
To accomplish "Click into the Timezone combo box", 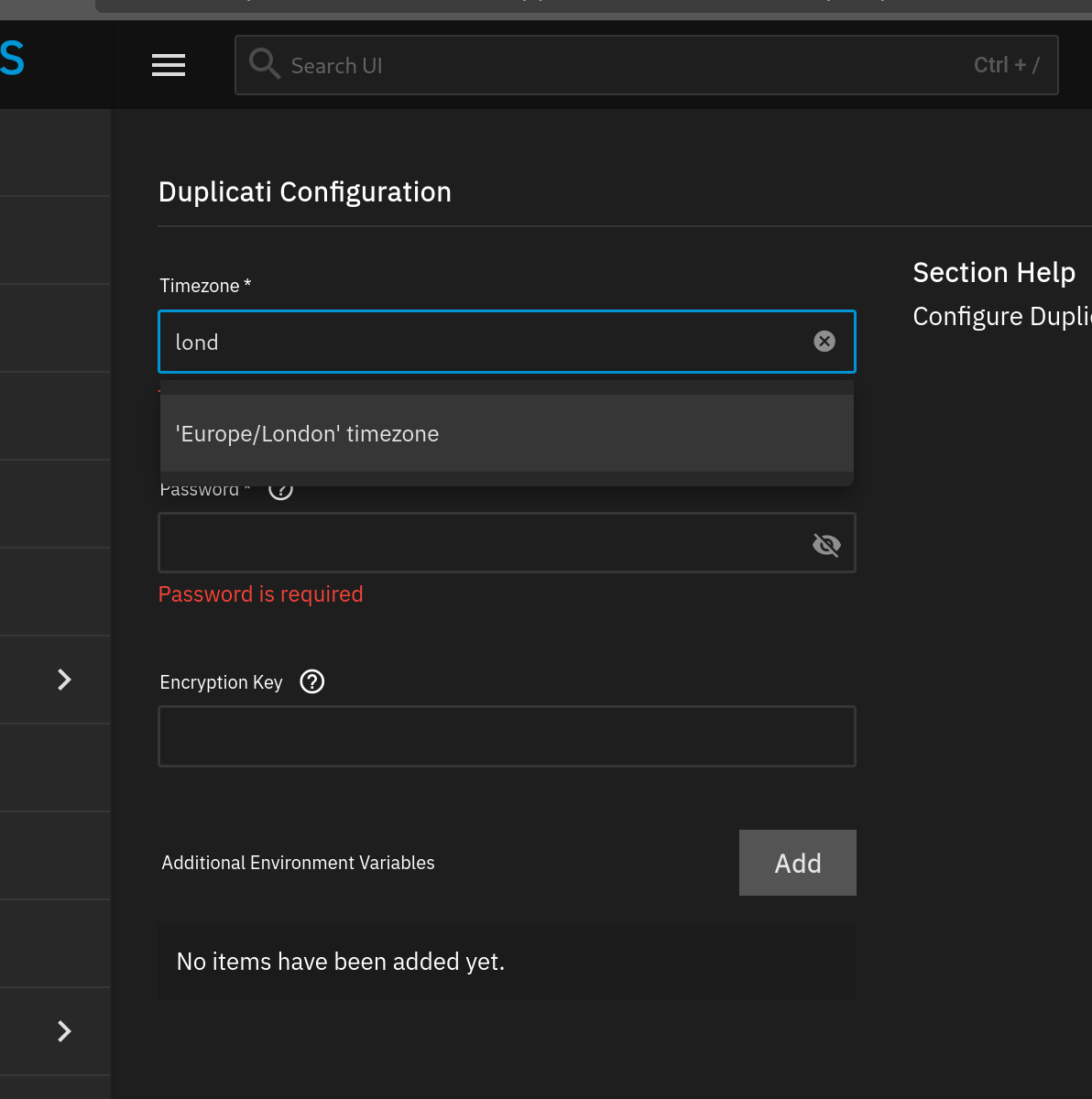I will (507, 342).
